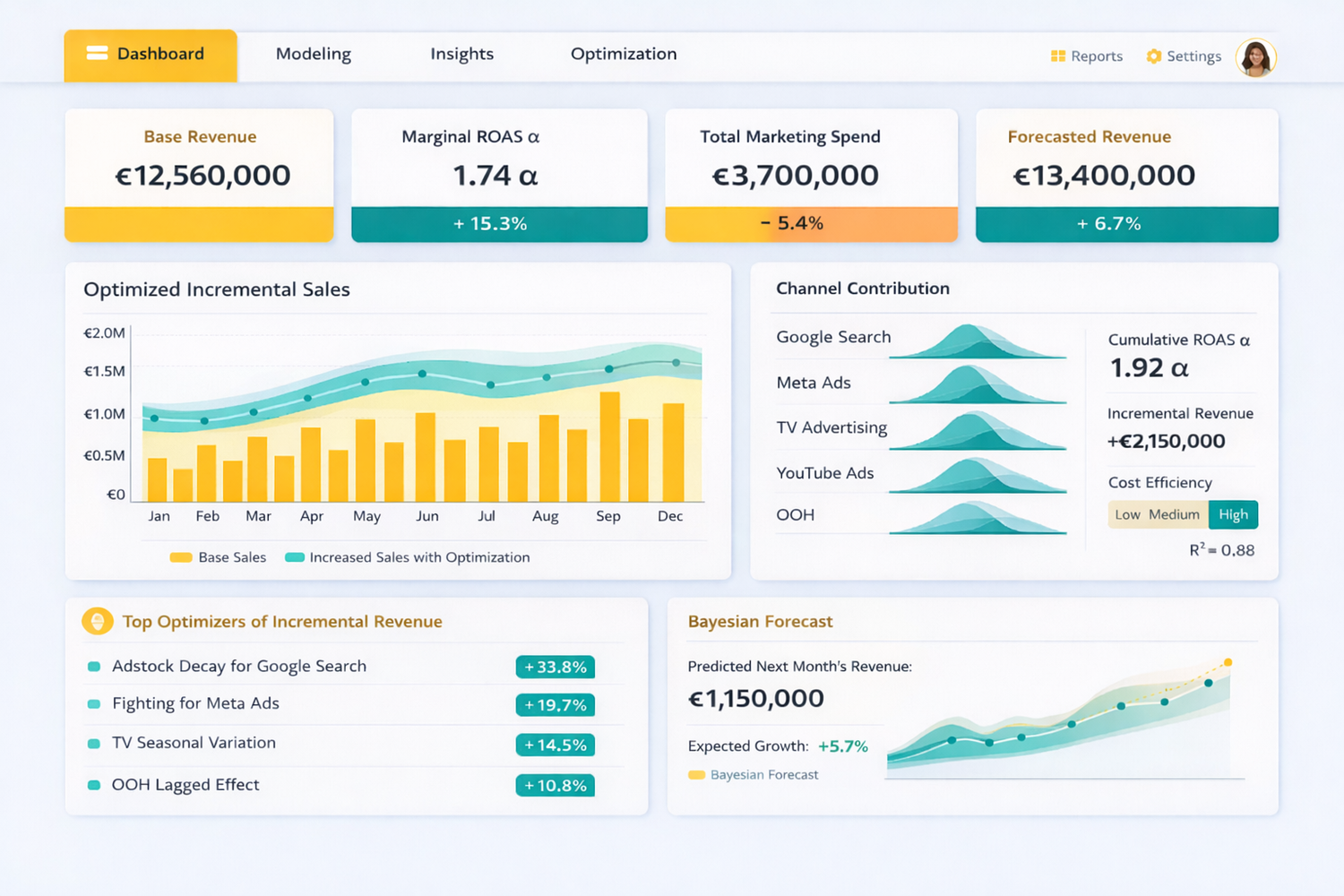1344x896 pixels.
Task: Select the Google Search channel distribution
Action: [977, 341]
